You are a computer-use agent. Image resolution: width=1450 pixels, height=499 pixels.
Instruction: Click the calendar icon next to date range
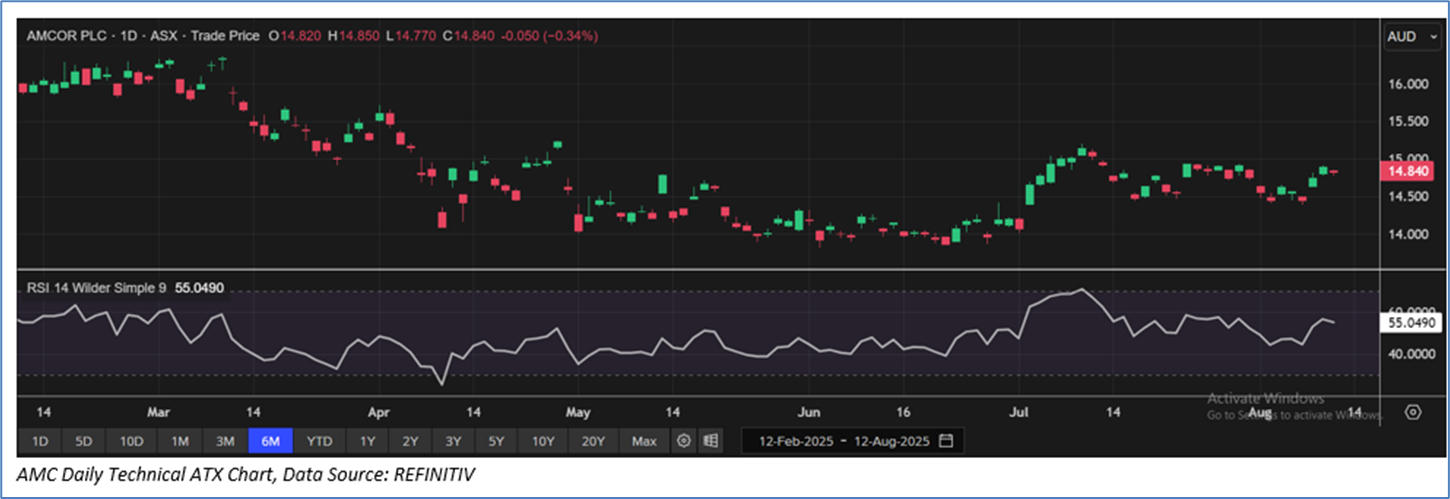pos(946,441)
